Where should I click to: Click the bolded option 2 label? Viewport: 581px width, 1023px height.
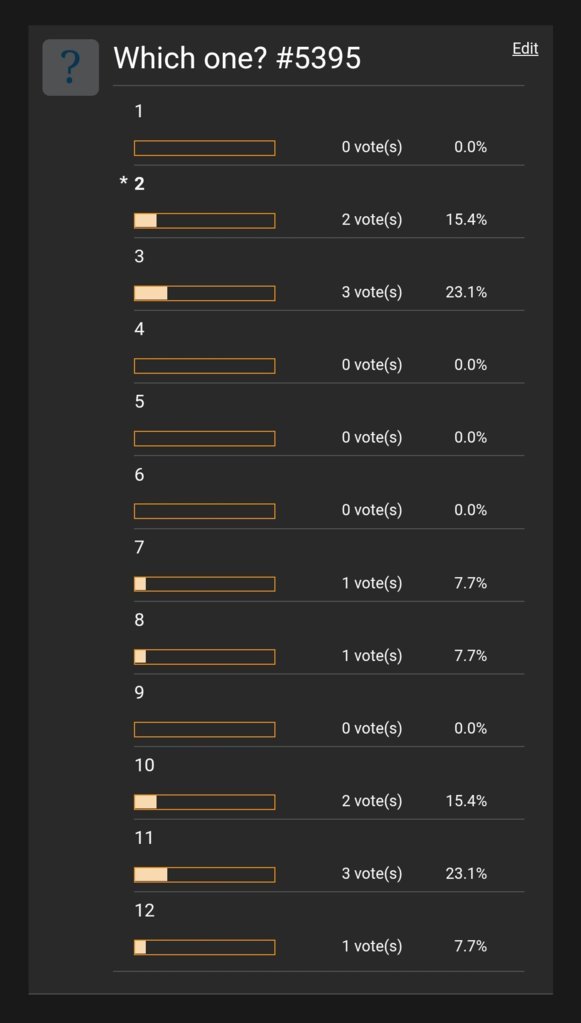pyautogui.click(x=140, y=184)
